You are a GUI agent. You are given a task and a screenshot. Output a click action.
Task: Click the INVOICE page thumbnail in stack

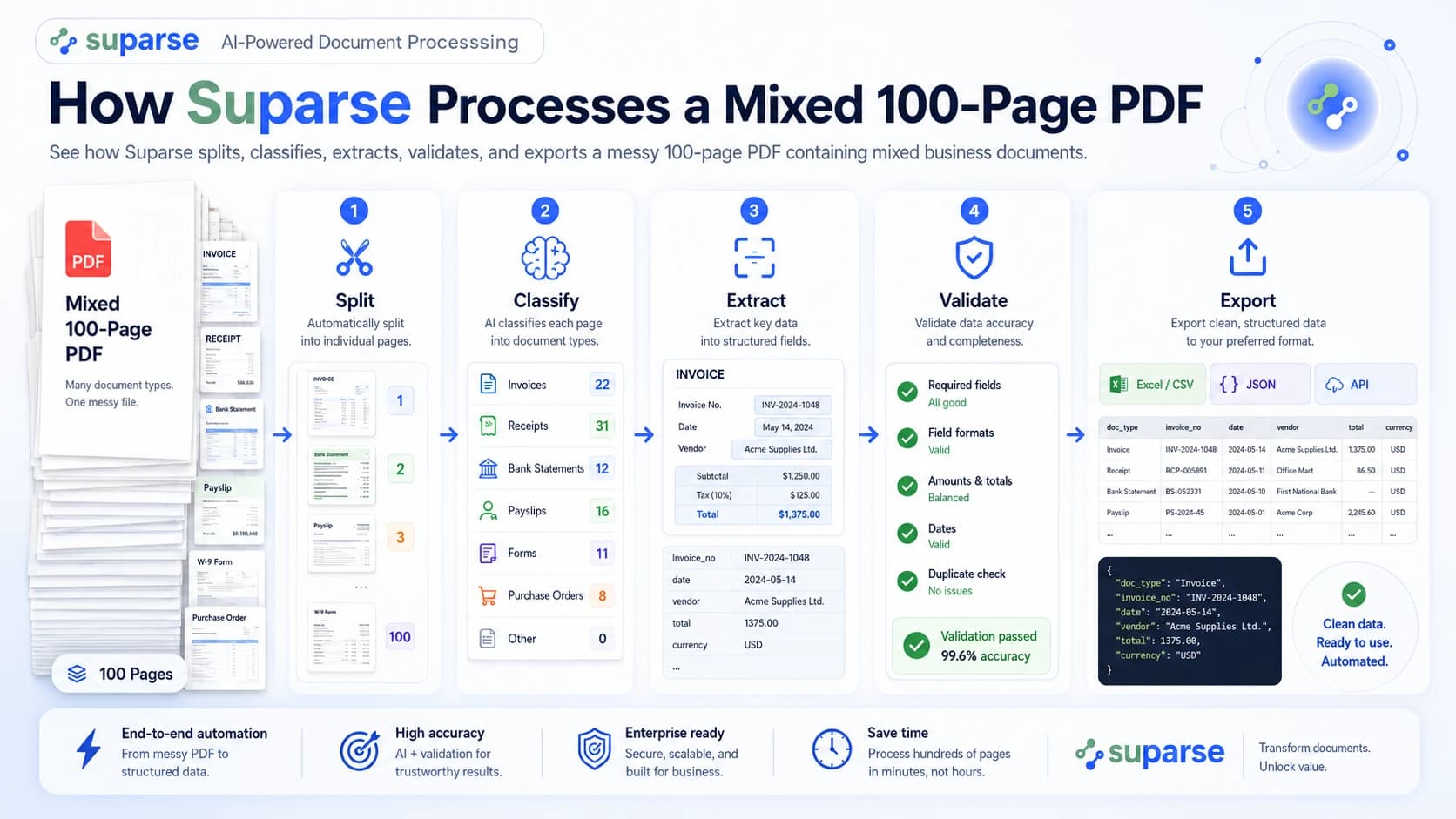[228, 280]
